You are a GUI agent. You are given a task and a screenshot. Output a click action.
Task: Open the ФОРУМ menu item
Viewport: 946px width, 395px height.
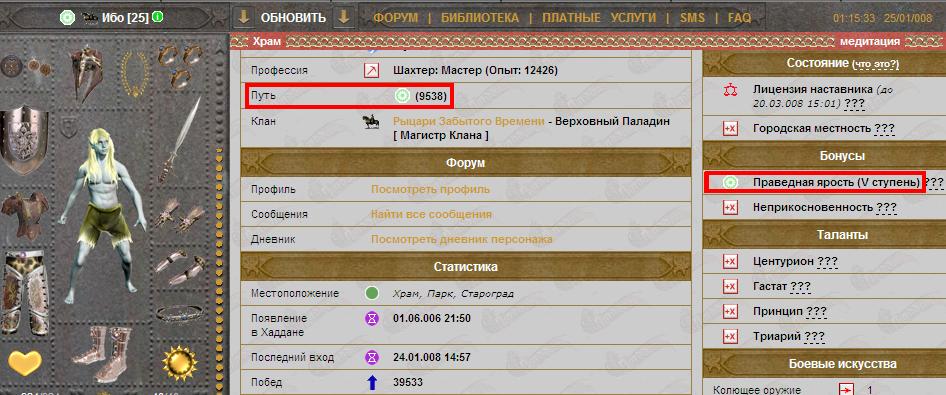click(395, 17)
